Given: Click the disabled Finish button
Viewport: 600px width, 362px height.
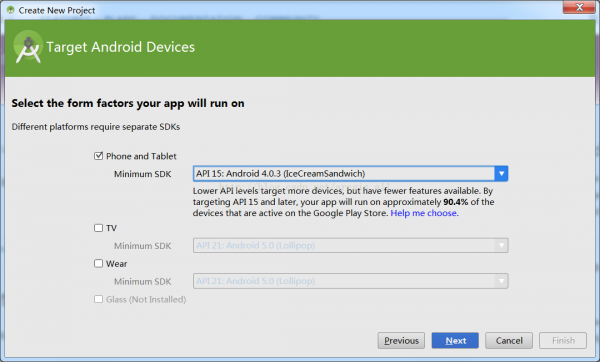Looking at the screenshot, I should click(x=563, y=340).
